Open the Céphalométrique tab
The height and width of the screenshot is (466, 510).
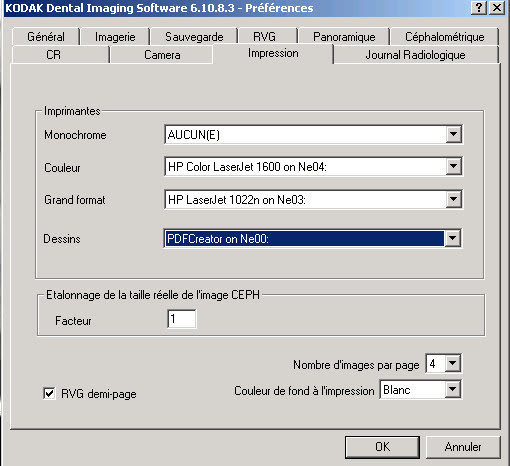point(445,37)
